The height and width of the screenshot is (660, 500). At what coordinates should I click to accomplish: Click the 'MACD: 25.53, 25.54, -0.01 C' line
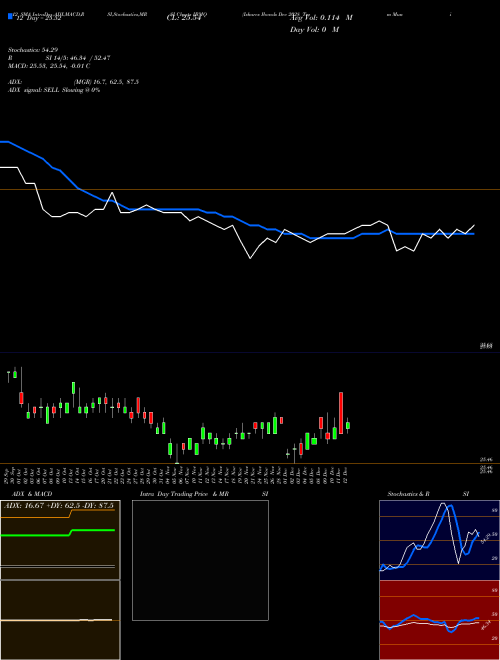coord(49,66)
